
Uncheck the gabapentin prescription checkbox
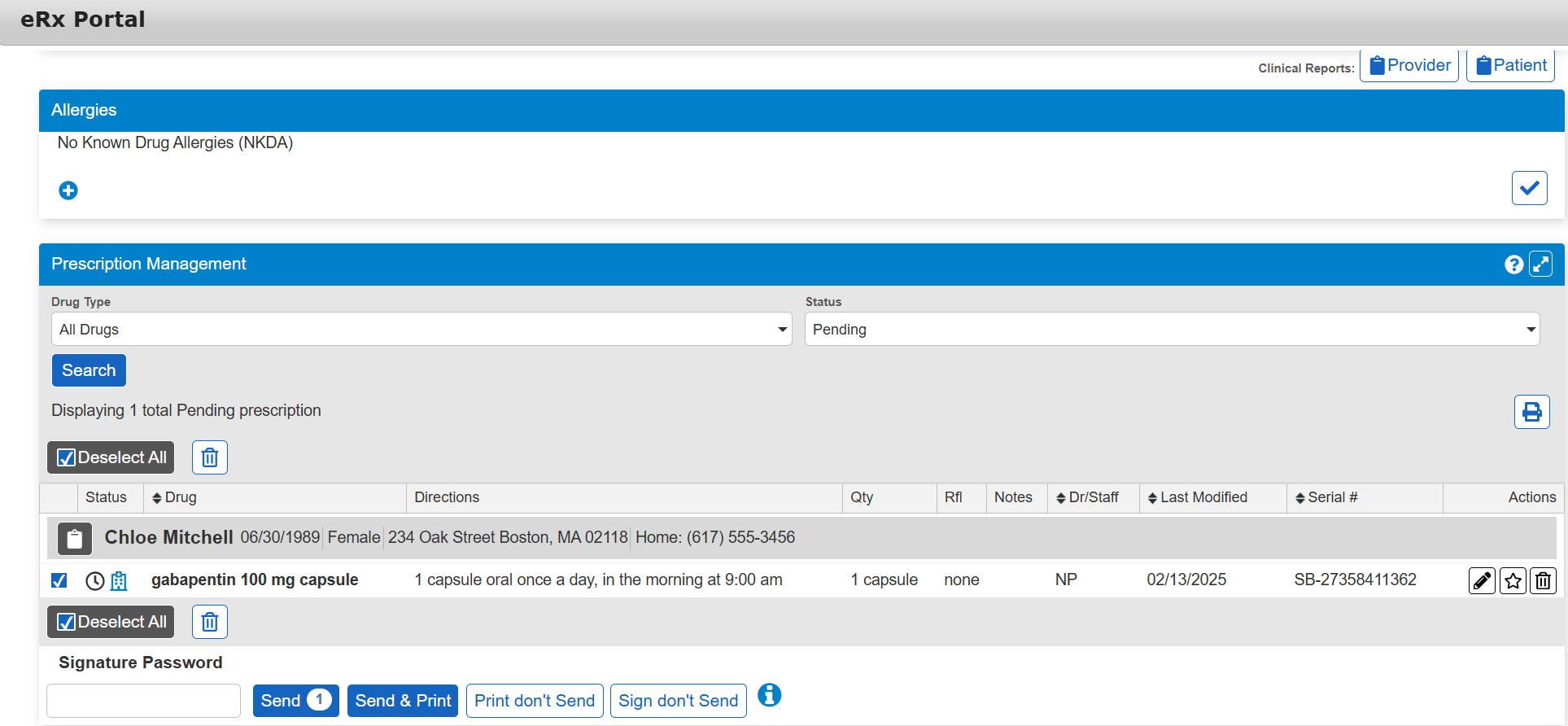pos(59,580)
